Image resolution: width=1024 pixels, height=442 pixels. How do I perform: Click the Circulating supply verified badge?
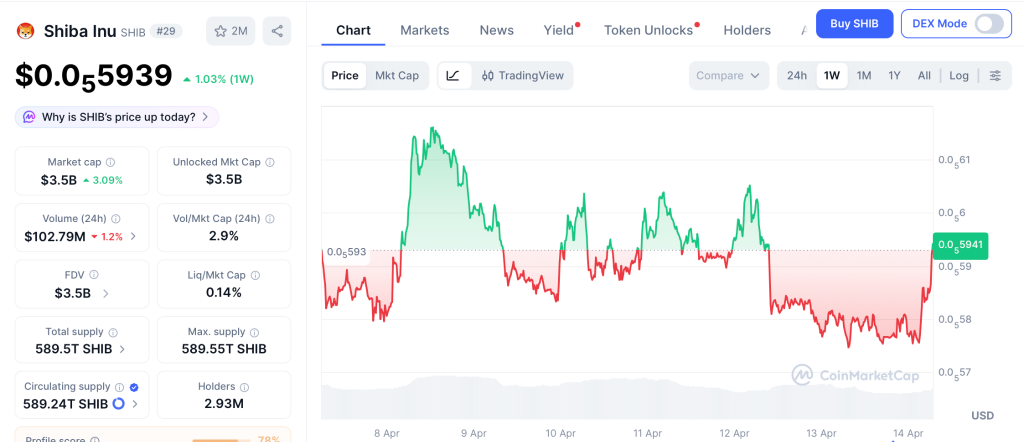pyautogui.click(x=134, y=386)
